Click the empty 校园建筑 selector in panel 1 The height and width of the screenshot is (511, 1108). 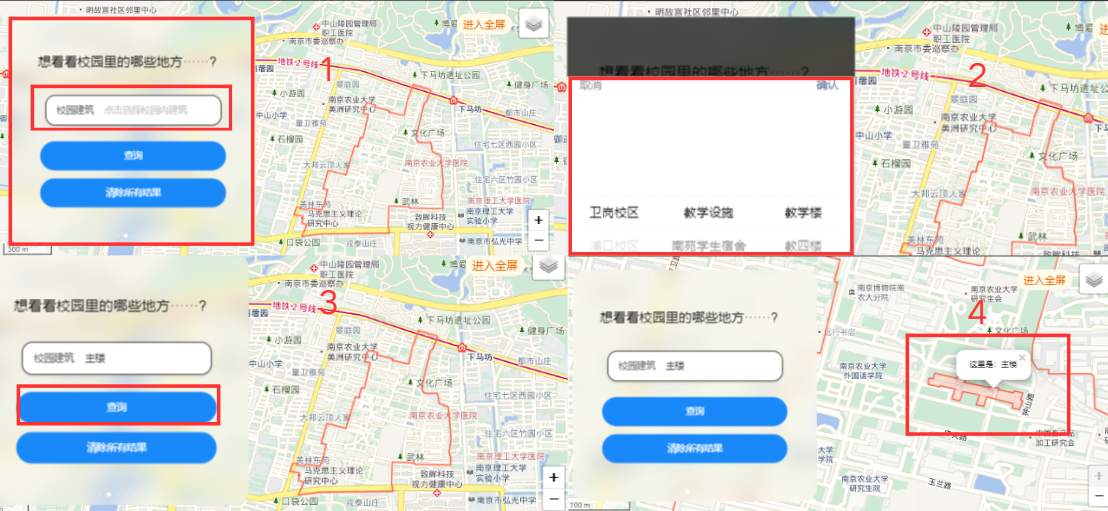coord(133,110)
